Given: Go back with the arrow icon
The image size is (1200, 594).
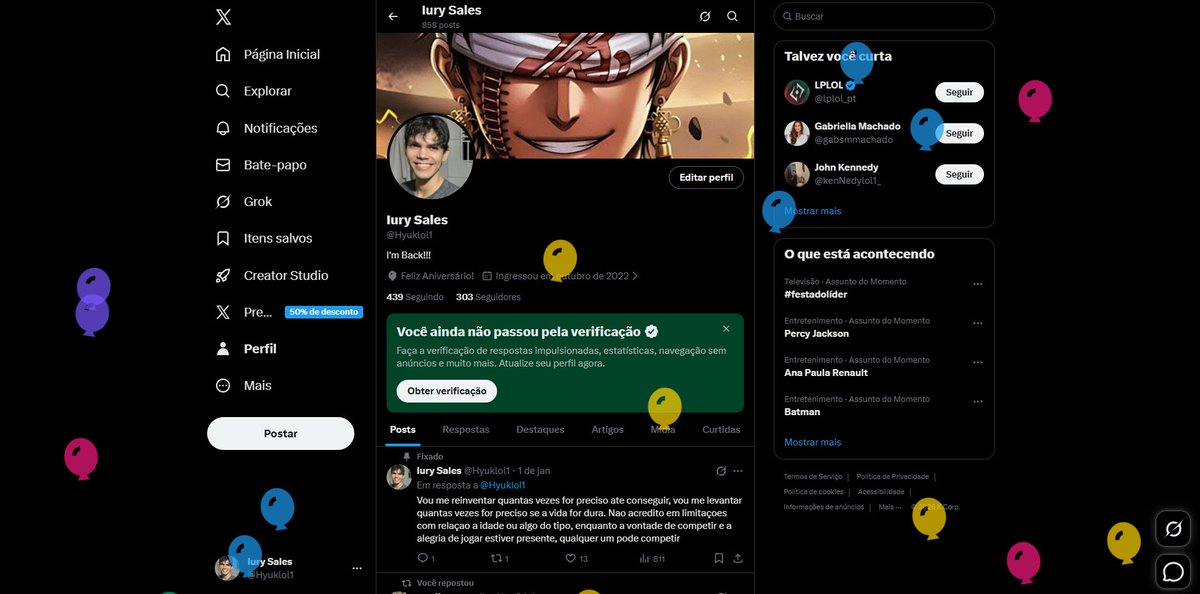Looking at the screenshot, I should [x=393, y=17].
